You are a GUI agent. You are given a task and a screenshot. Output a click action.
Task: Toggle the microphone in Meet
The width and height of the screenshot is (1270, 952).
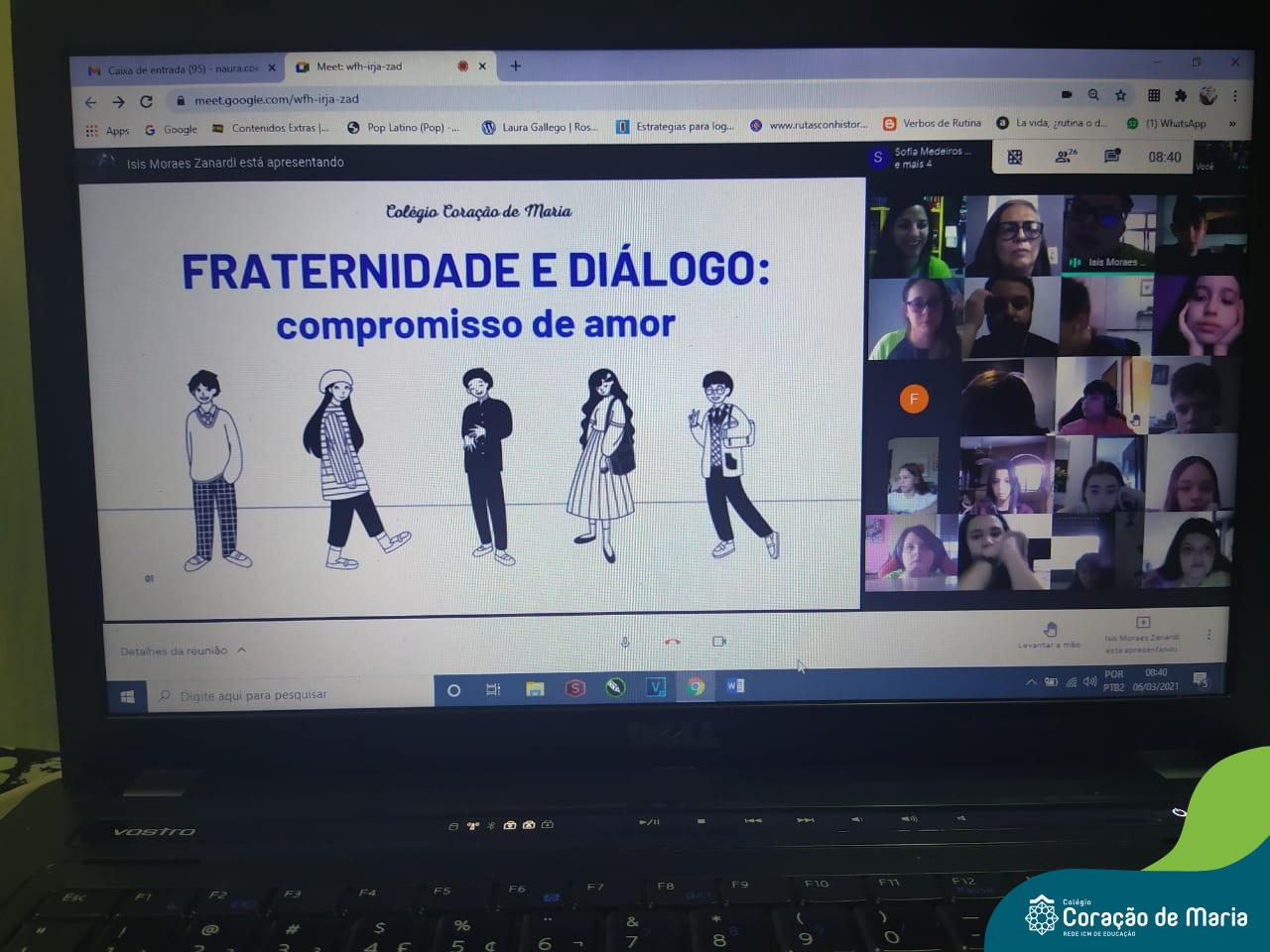pos(625,642)
